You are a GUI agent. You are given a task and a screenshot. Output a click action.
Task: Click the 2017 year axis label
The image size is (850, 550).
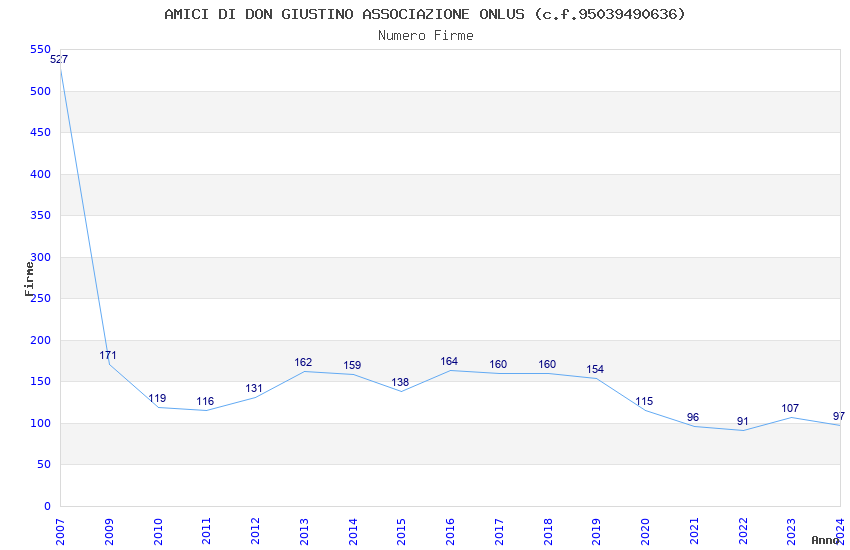click(x=499, y=531)
